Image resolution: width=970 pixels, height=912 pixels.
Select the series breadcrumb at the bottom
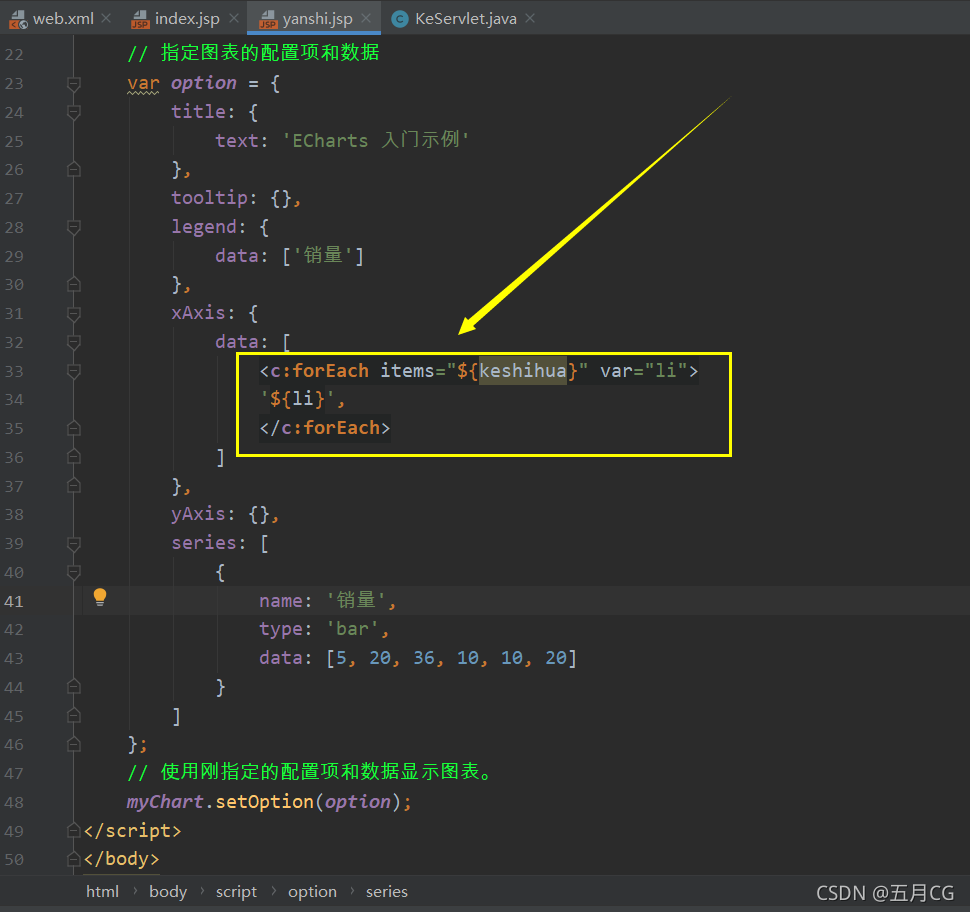(x=386, y=891)
